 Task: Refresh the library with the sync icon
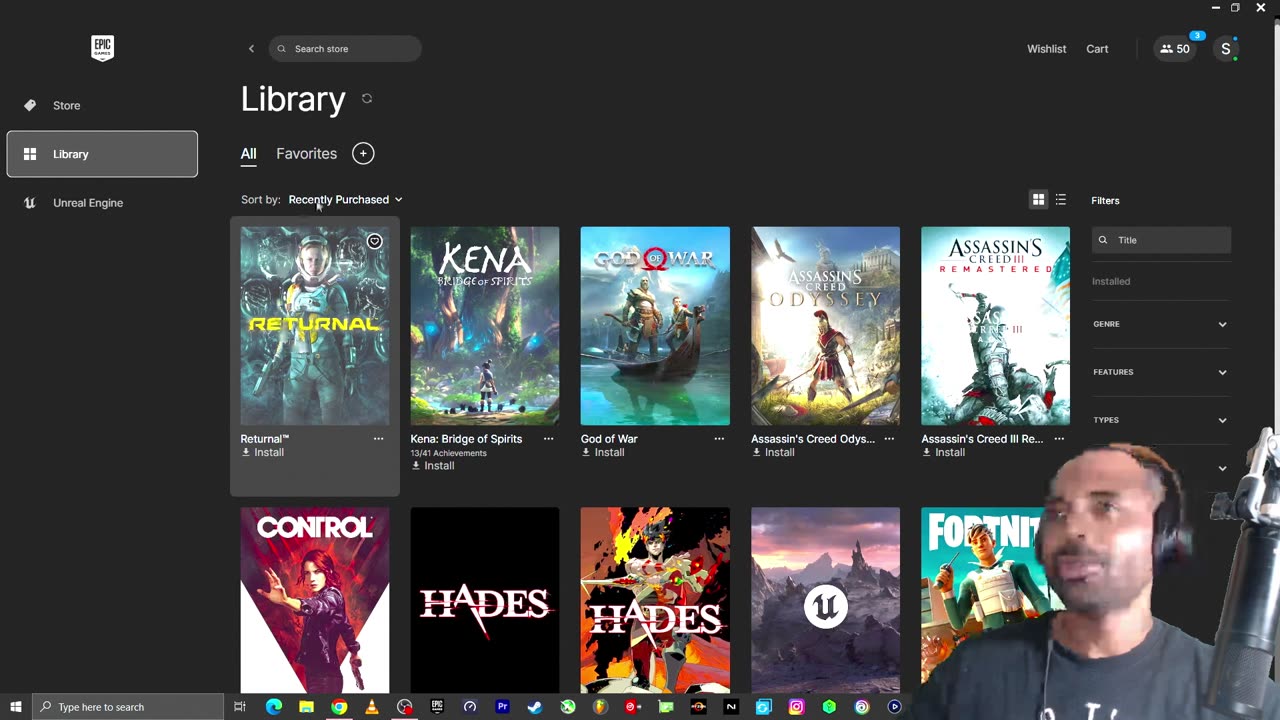(x=367, y=98)
